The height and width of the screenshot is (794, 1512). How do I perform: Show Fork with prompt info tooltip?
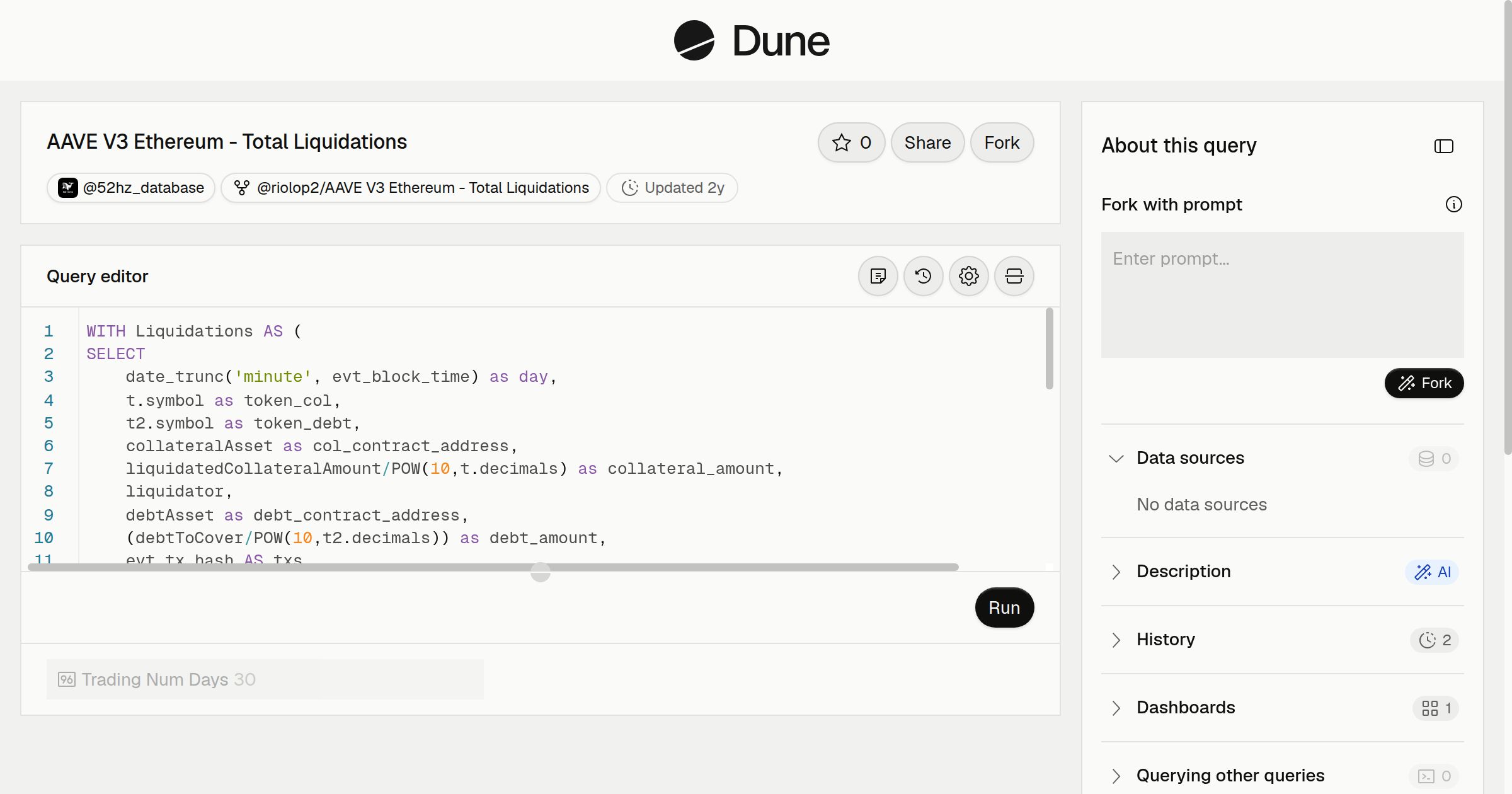[x=1454, y=204]
